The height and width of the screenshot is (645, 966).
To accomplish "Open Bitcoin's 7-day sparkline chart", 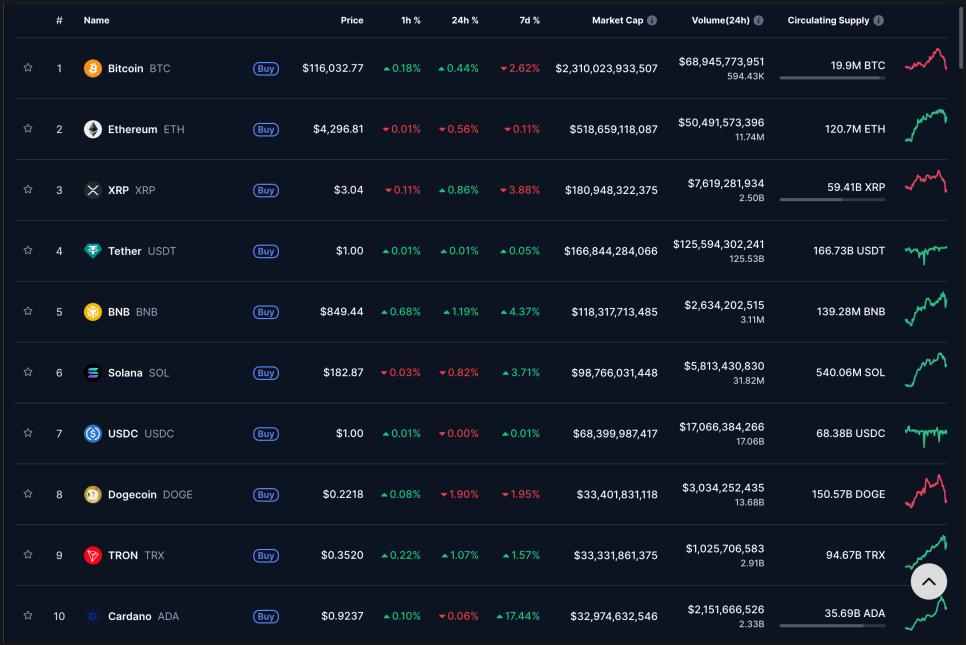I will pos(926,60).
